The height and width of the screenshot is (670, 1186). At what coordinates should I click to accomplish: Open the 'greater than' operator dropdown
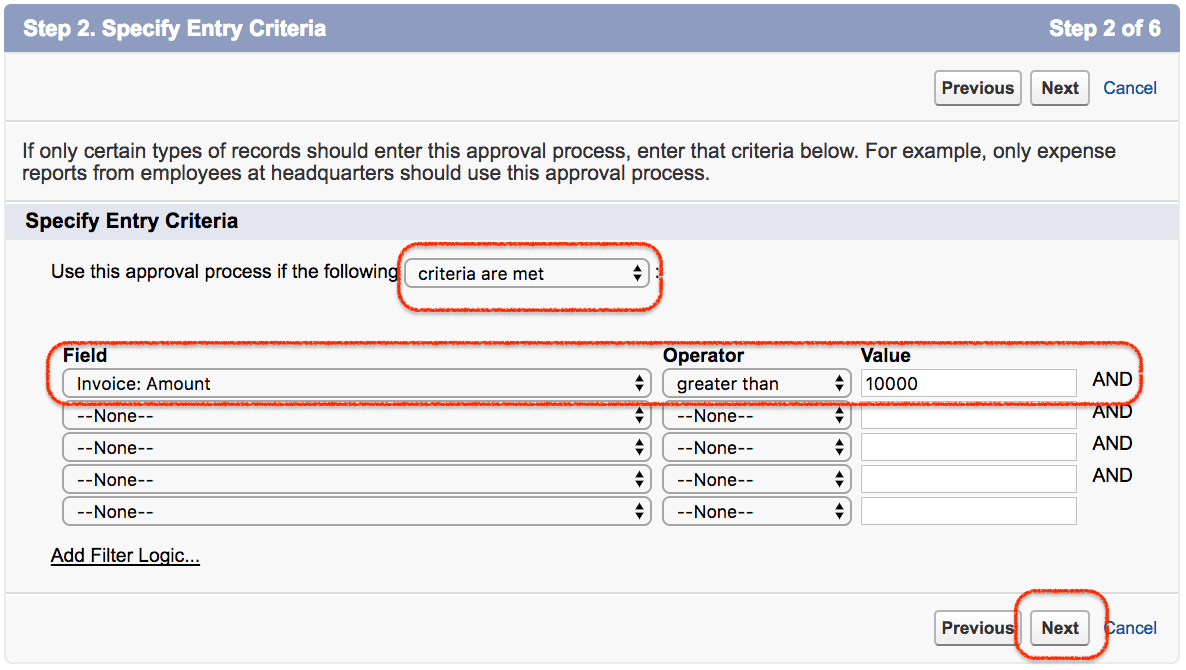coord(756,384)
